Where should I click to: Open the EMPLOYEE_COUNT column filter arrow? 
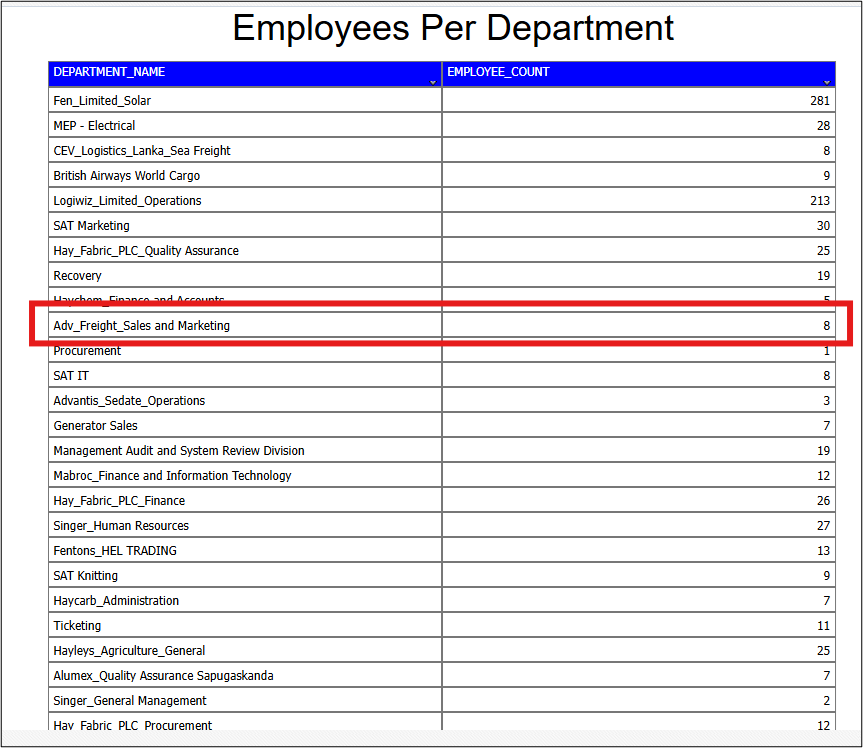click(x=827, y=81)
